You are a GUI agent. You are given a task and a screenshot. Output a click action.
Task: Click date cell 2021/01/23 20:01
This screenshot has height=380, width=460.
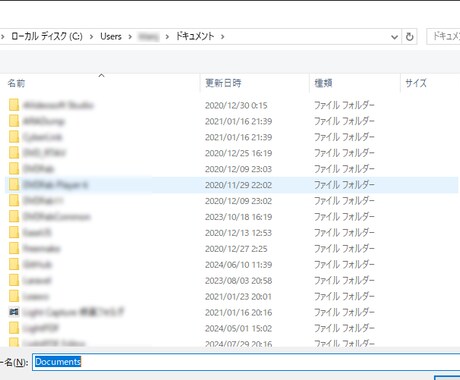tap(238, 297)
